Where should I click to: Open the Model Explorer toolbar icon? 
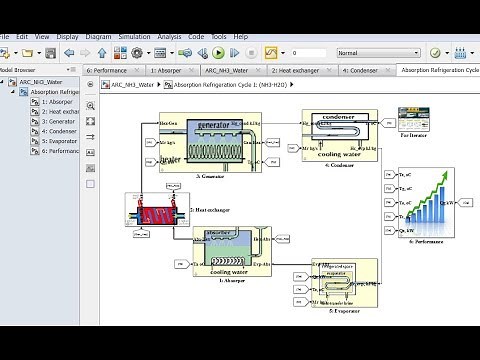tap(160, 53)
